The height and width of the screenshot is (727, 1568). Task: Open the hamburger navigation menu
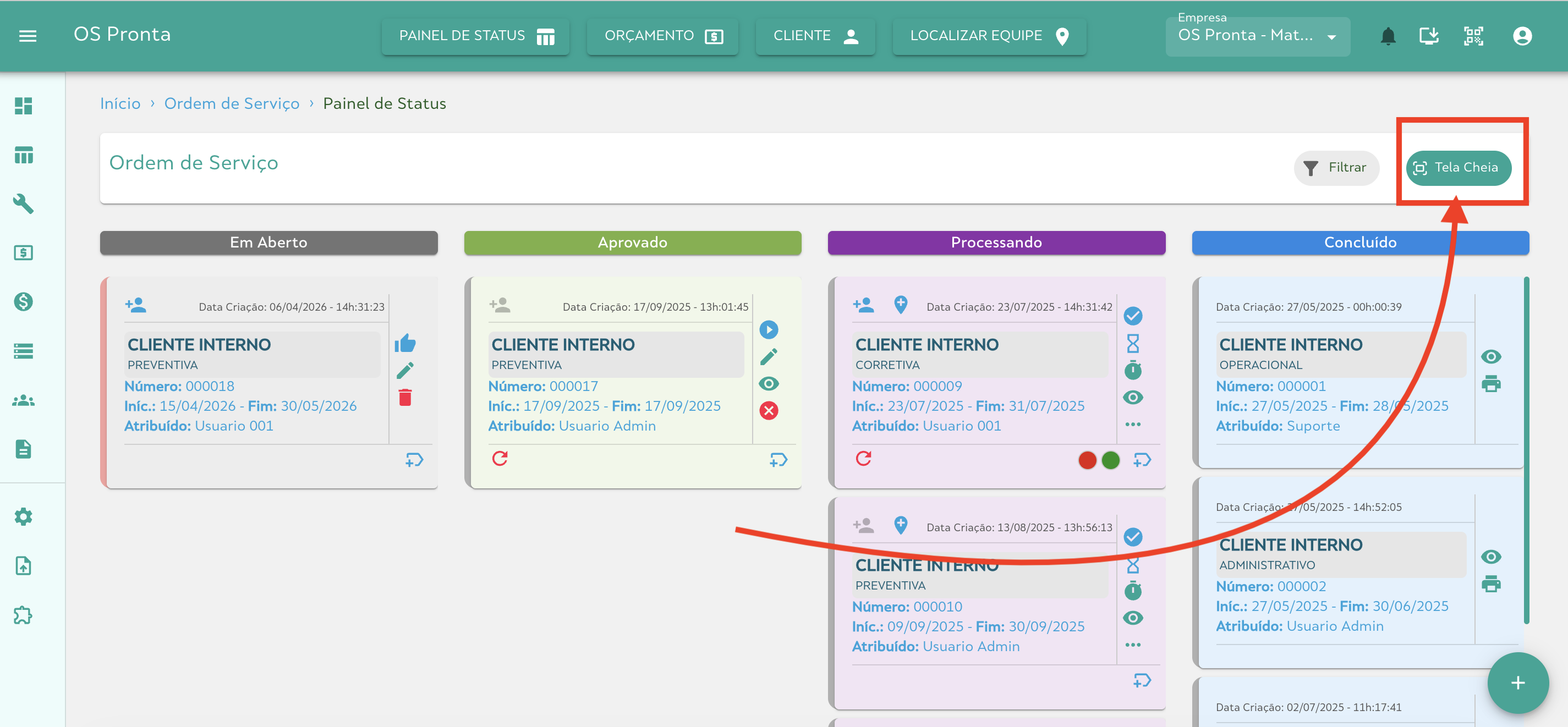[x=28, y=36]
